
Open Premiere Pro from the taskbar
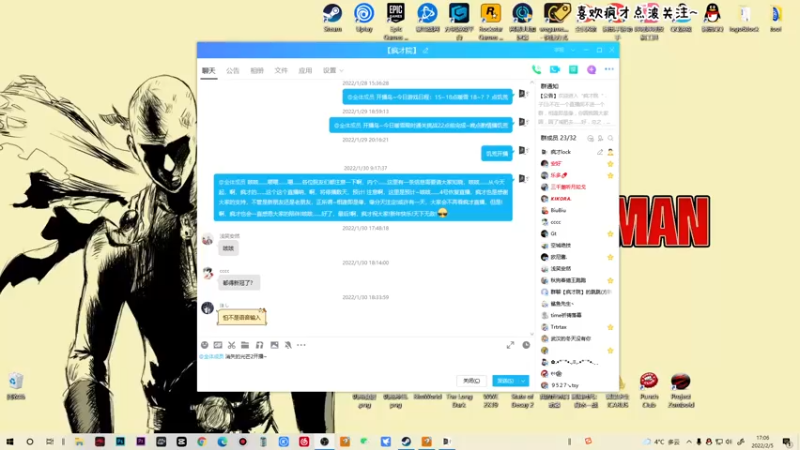[x=141, y=442]
